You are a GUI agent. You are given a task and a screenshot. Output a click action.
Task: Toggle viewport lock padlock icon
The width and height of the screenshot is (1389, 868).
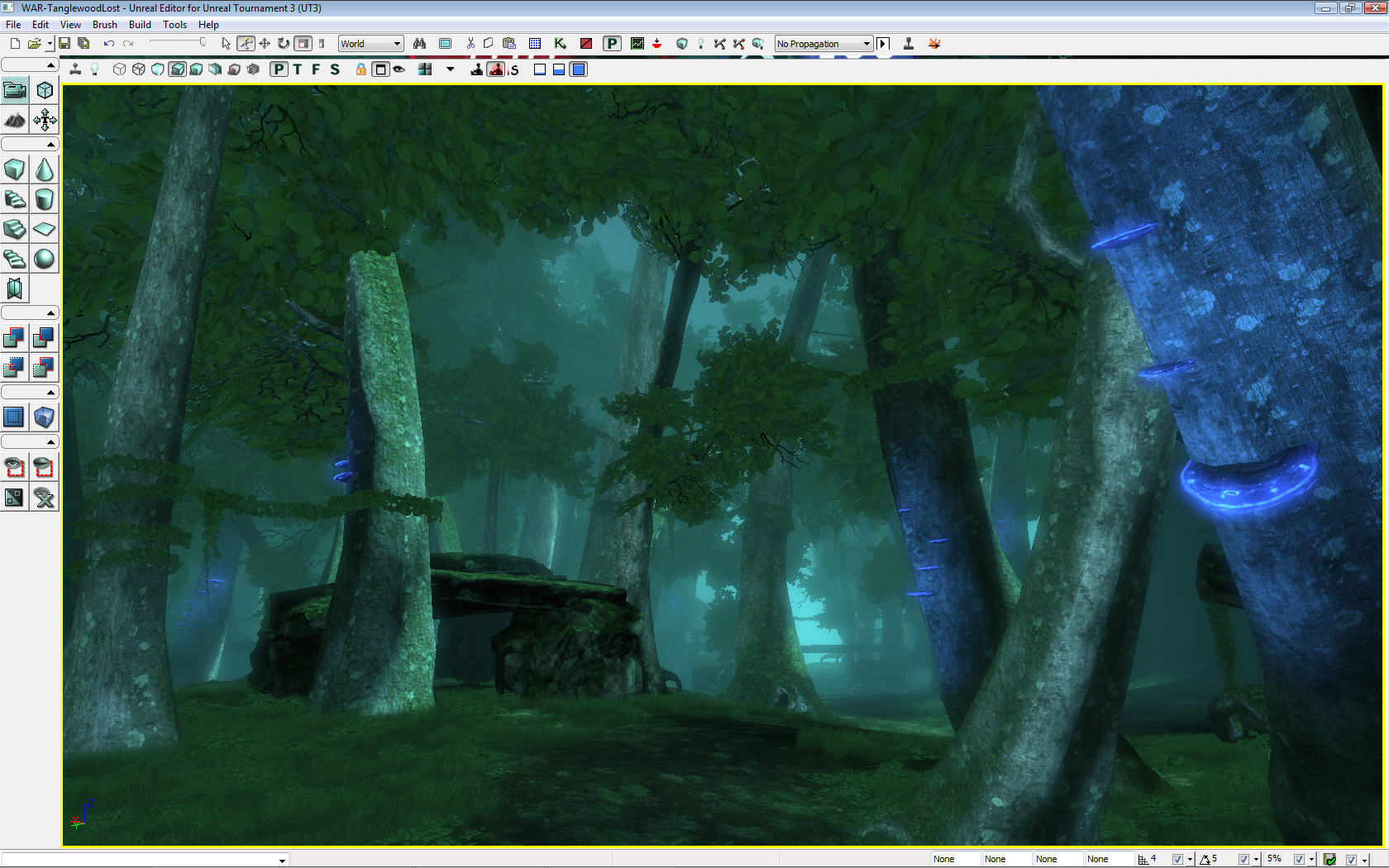(x=361, y=69)
